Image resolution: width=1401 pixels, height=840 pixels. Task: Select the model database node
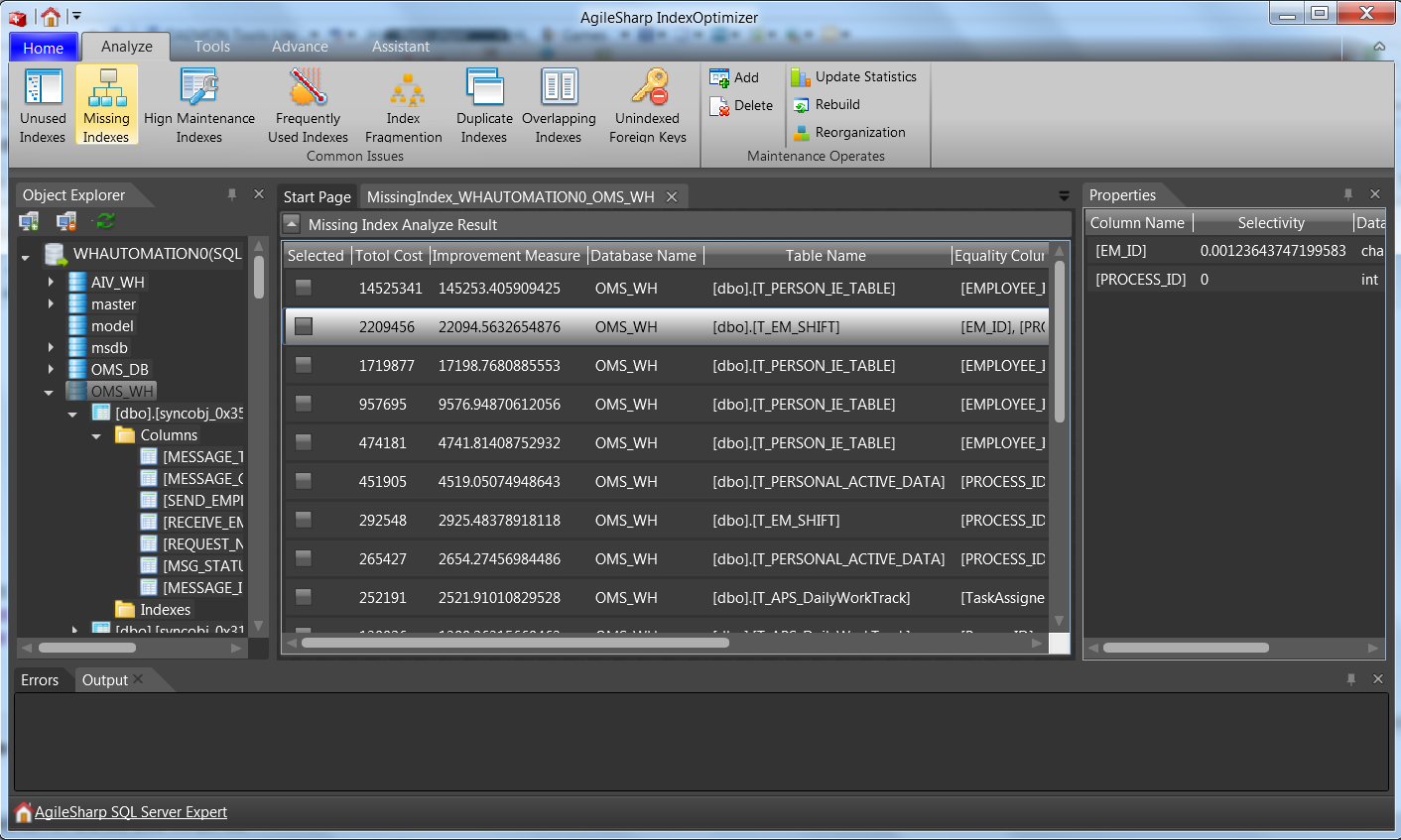[x=112, y=325]
